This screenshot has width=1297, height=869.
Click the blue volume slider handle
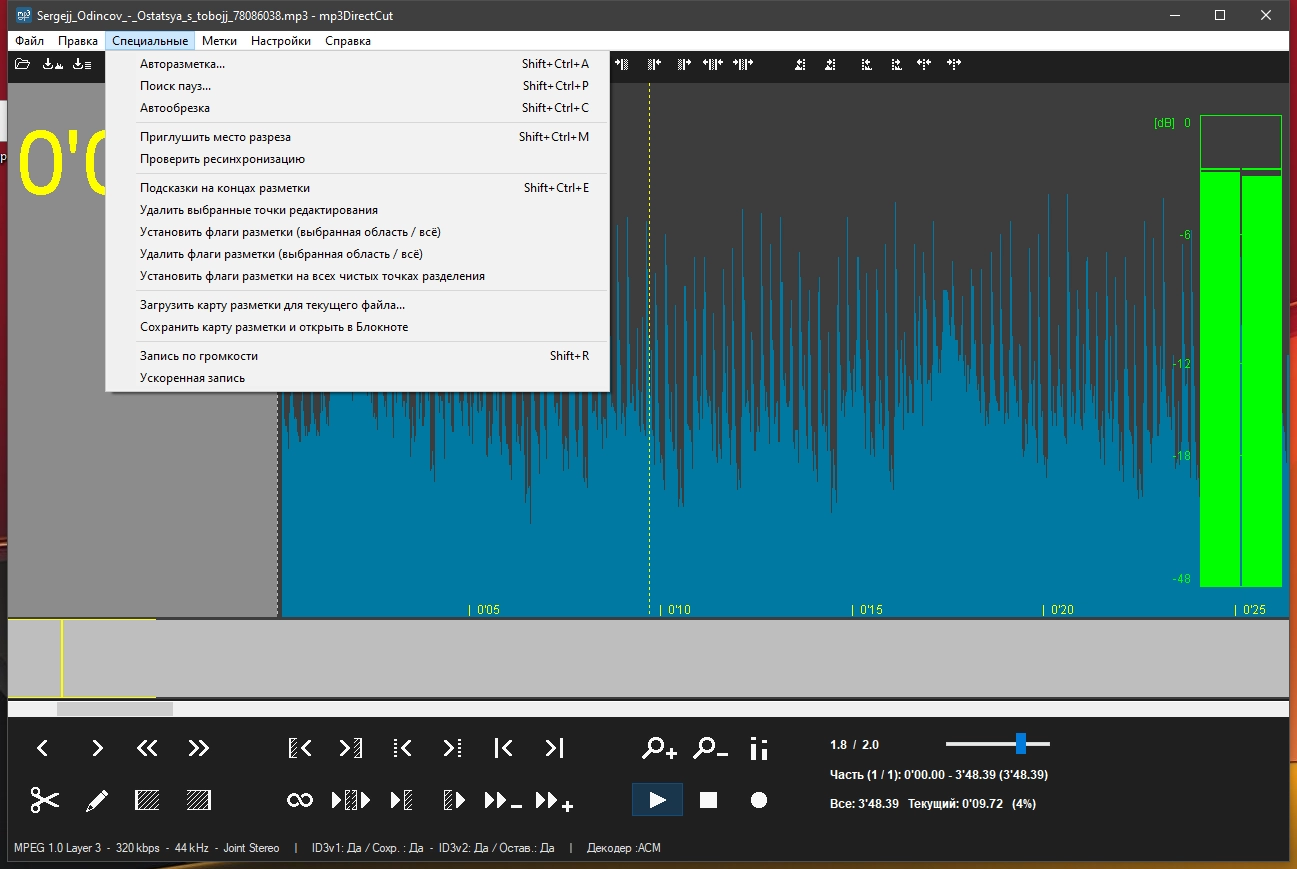pos(1021,744)
